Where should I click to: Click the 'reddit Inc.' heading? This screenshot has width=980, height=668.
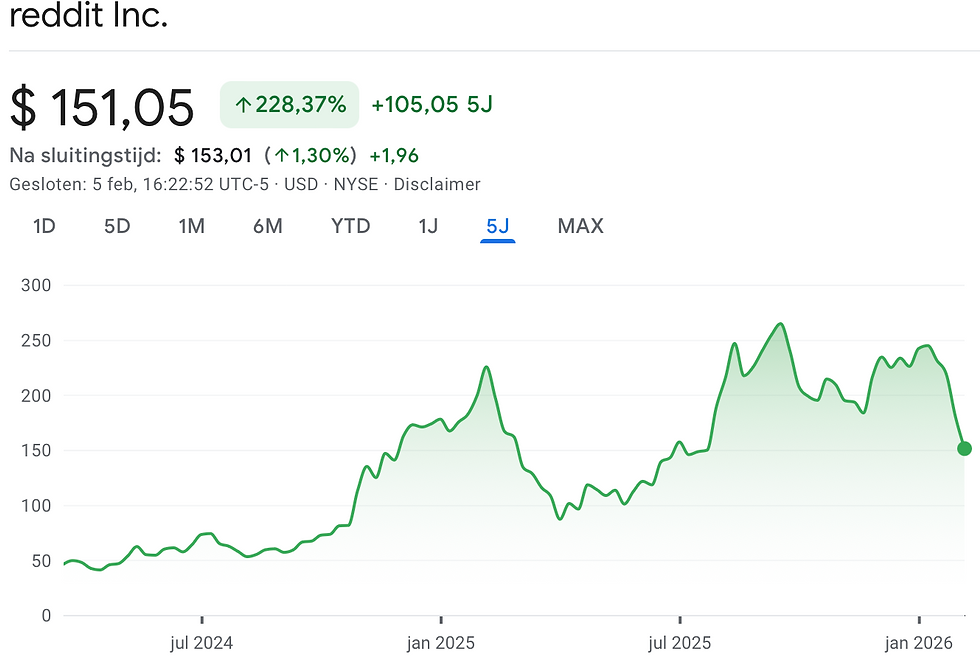point(89,15)
